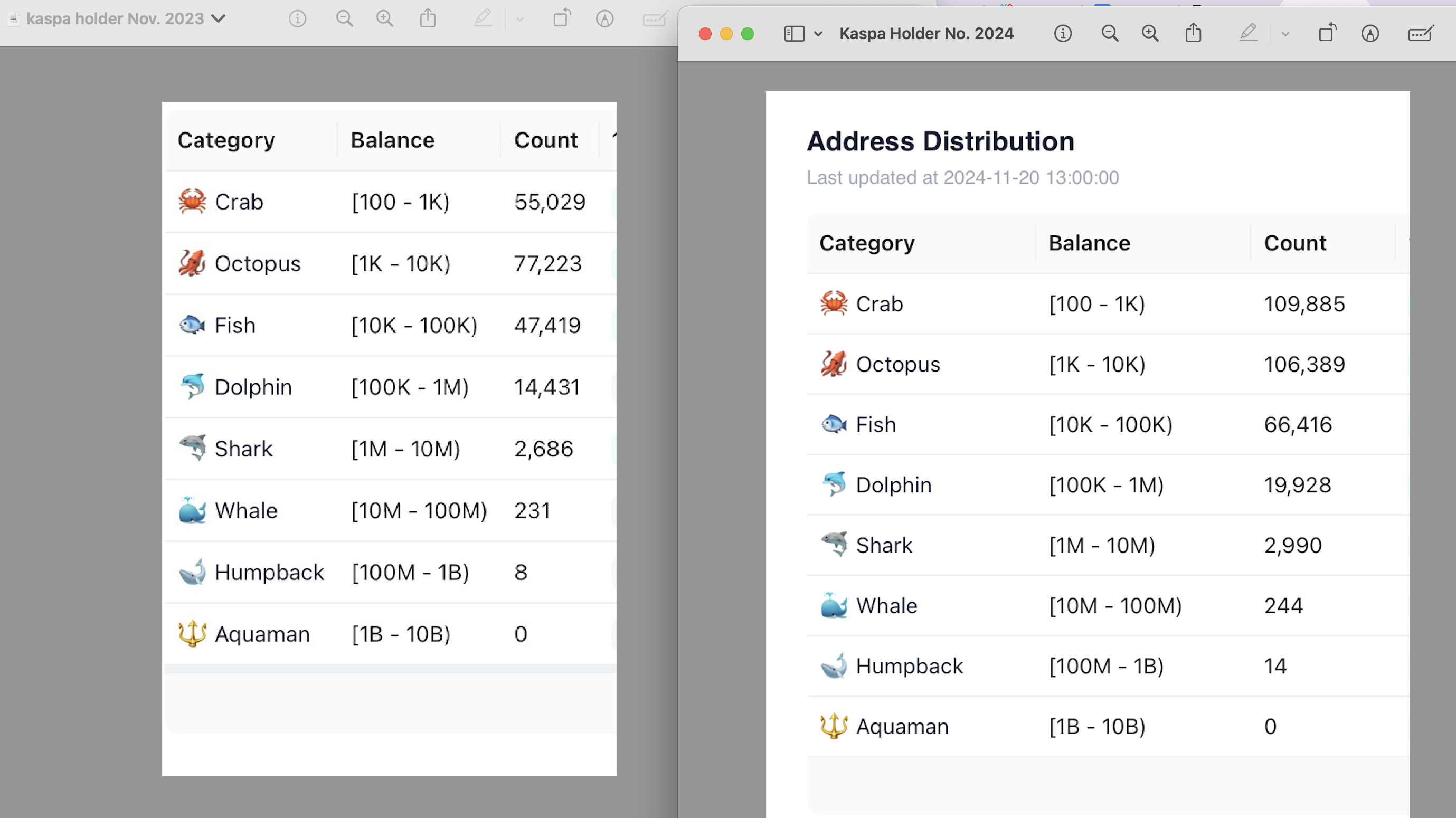Click Humpback count 14 in 2024 table
This screenshot has height=818, width=1456.
point(1275,667)
